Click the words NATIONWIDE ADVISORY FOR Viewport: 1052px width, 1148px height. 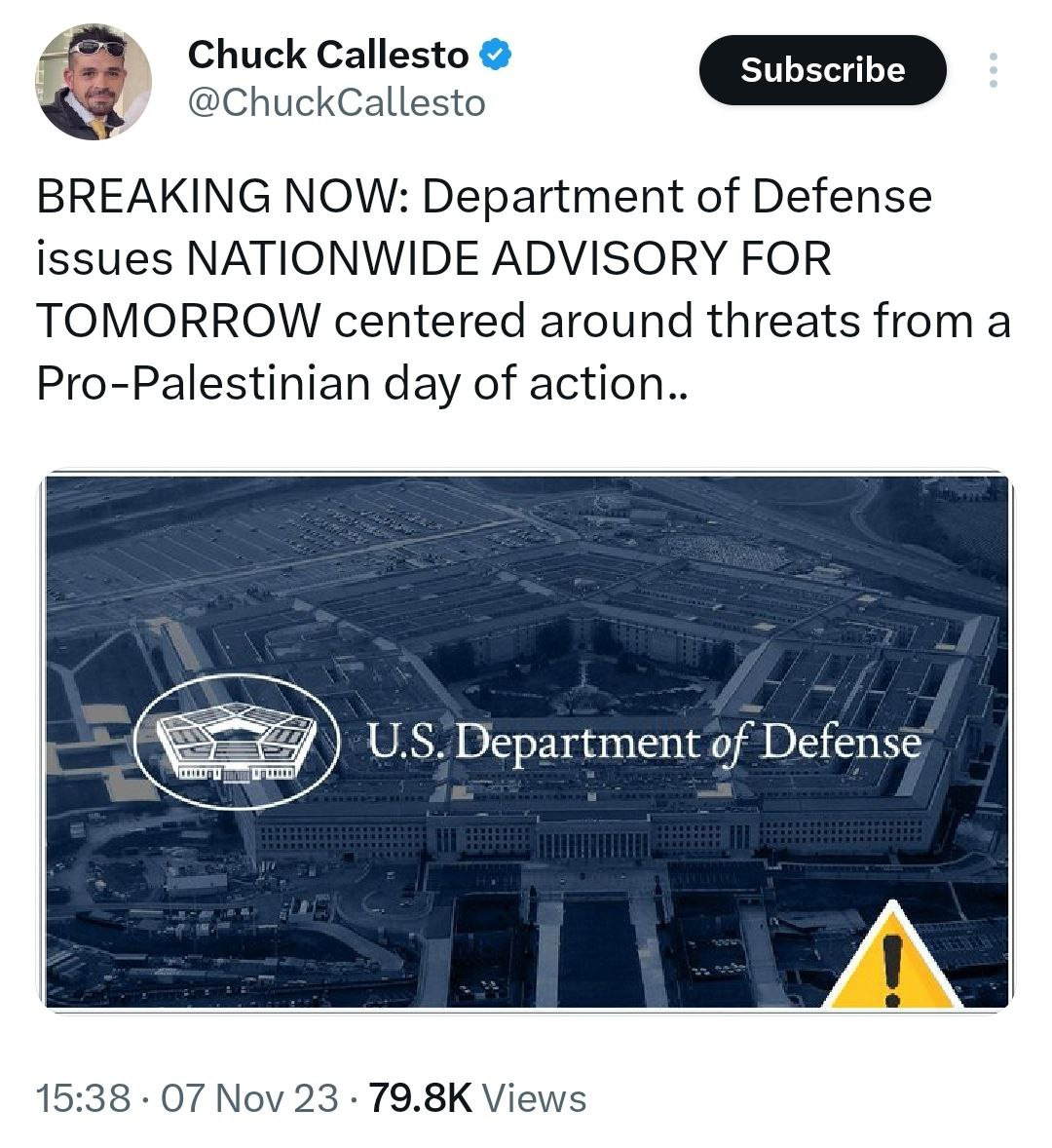[508, 258]
